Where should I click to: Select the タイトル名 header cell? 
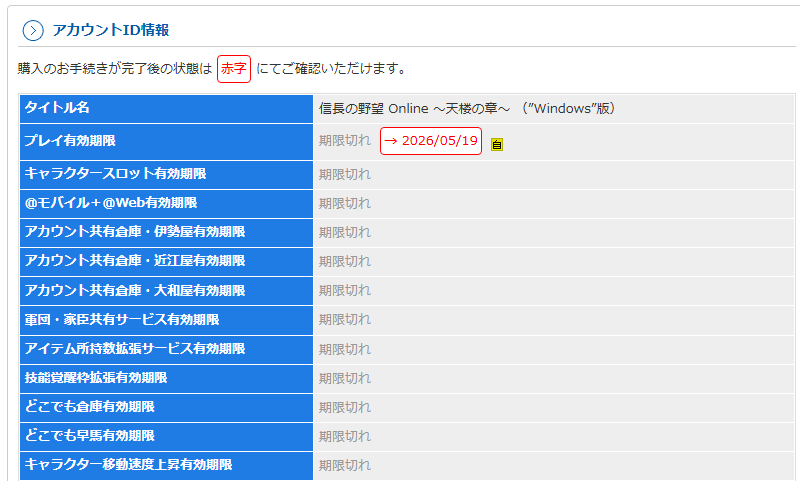click(x=166, y=108)
